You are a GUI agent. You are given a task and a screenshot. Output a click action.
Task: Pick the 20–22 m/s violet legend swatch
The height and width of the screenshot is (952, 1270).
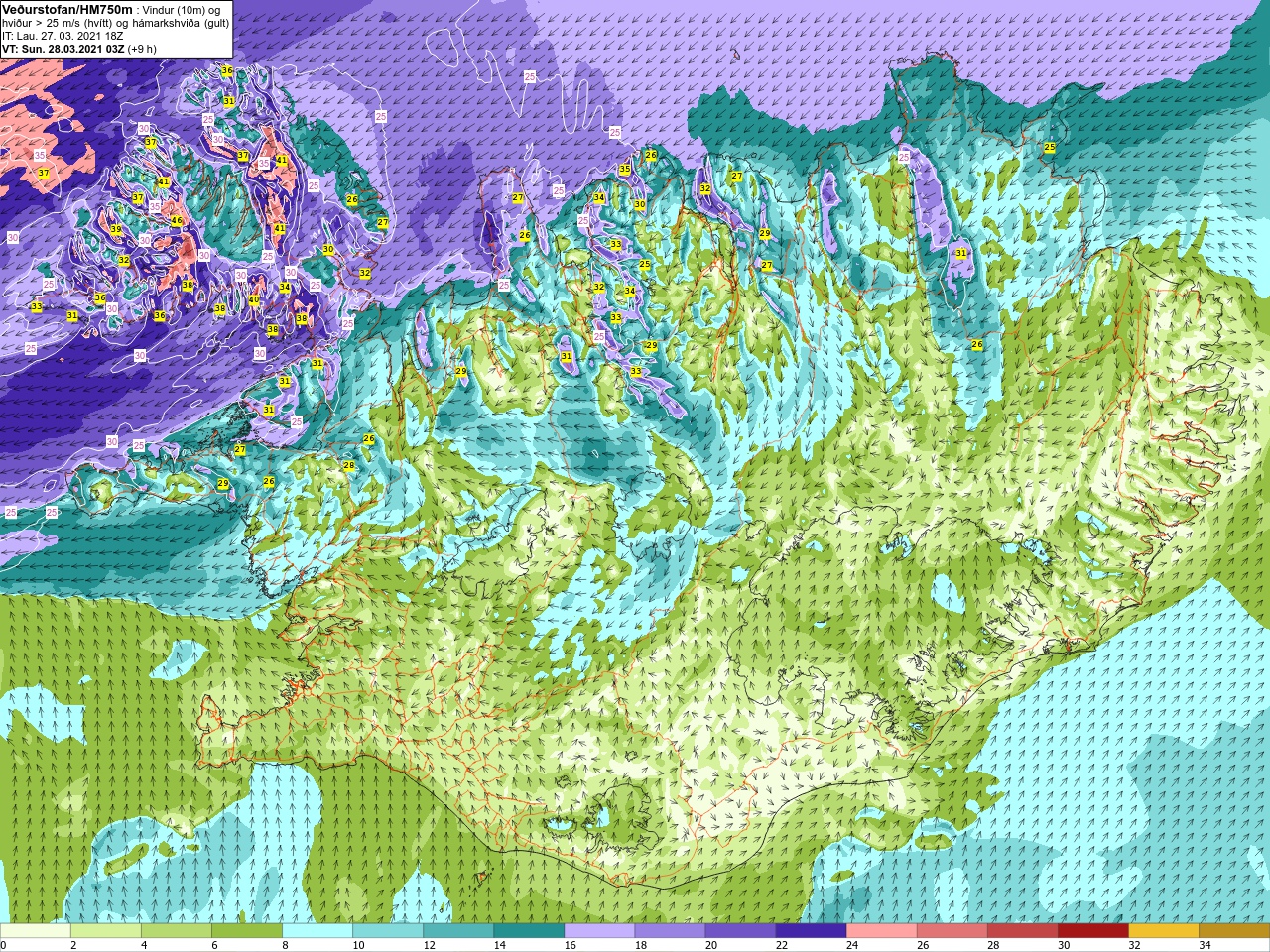740,931
